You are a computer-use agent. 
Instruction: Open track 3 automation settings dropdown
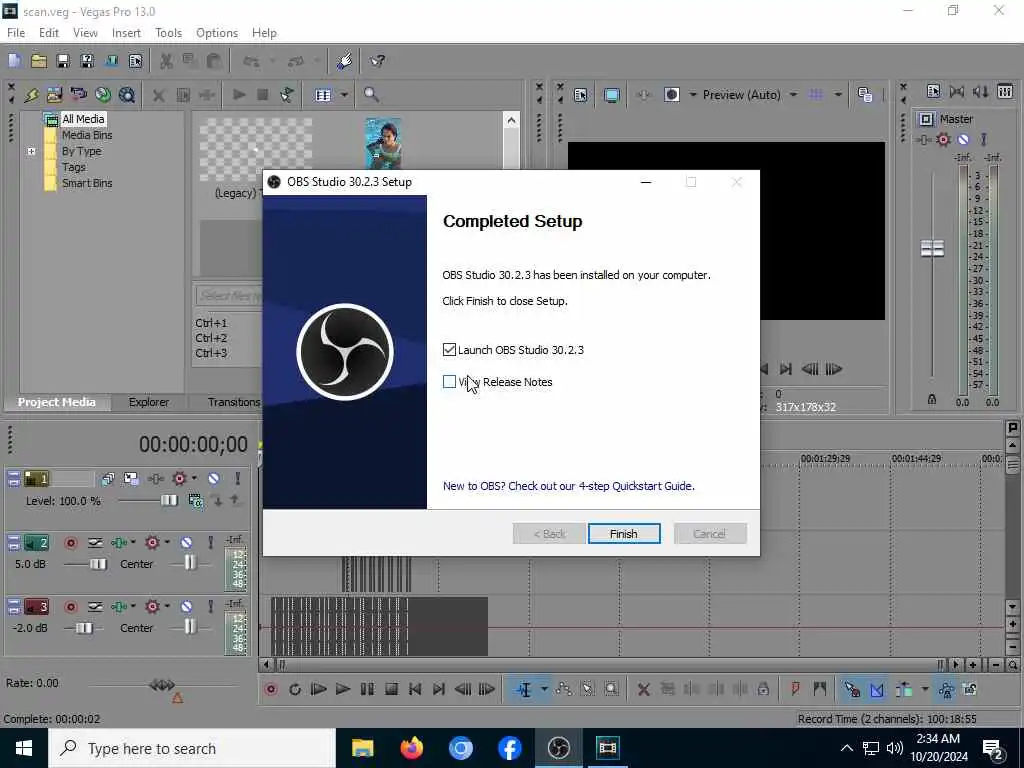(x=167, y=606)
